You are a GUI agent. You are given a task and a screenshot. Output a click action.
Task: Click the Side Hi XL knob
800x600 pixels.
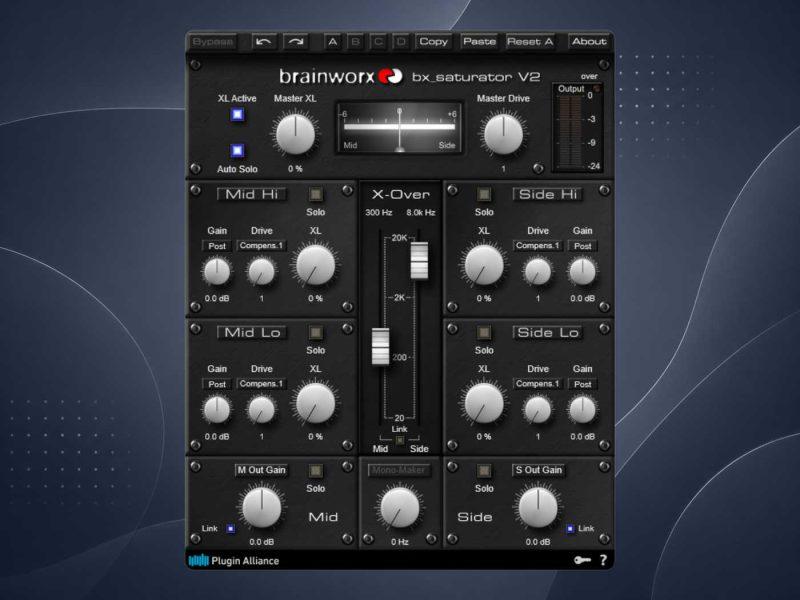pos(484,265)
